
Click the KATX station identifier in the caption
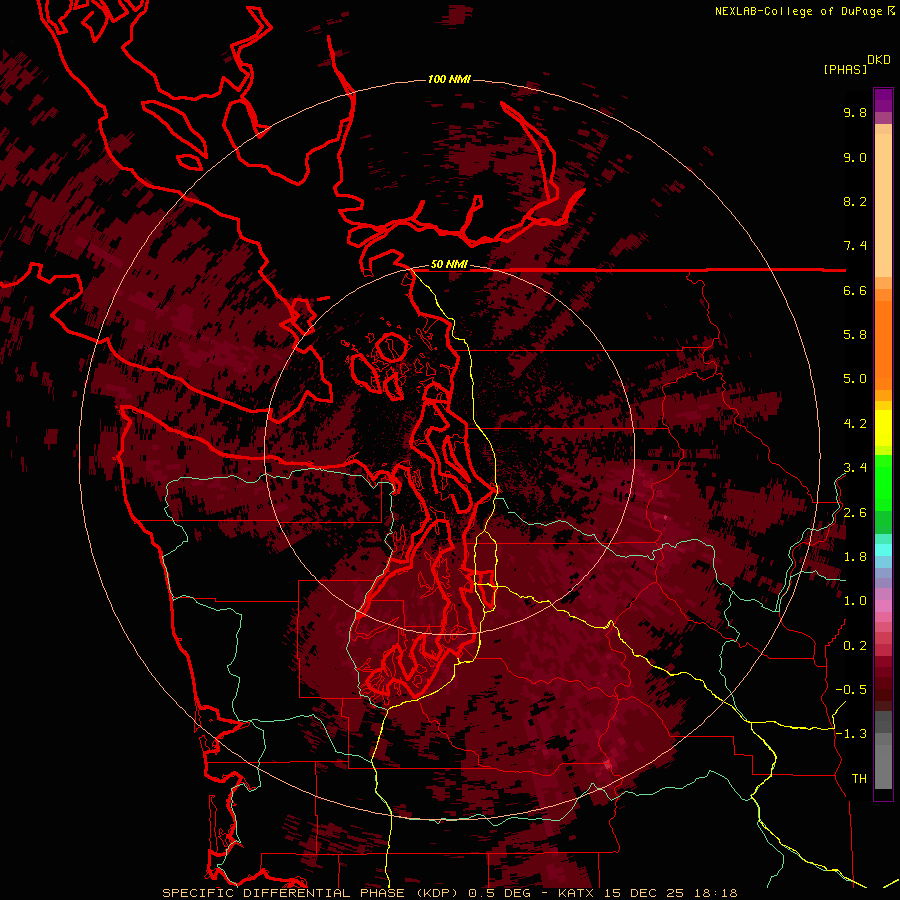click(x=576, y=893)
